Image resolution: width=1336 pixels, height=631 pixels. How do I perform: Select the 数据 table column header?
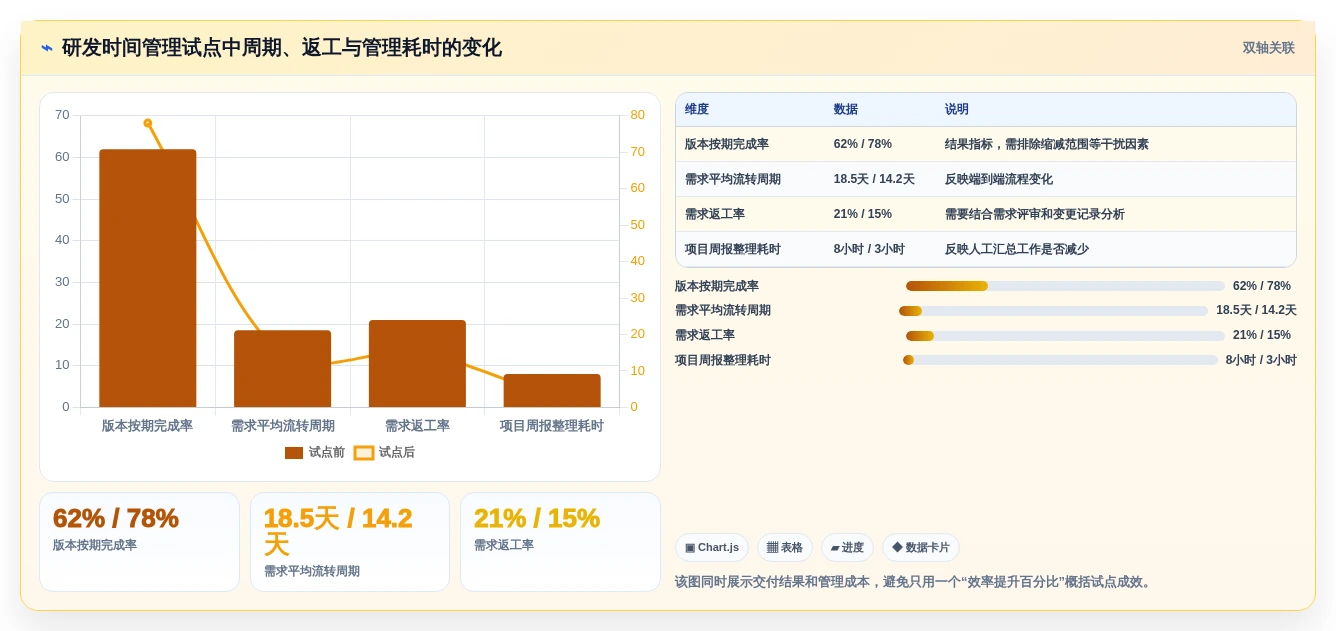point(846,110)
